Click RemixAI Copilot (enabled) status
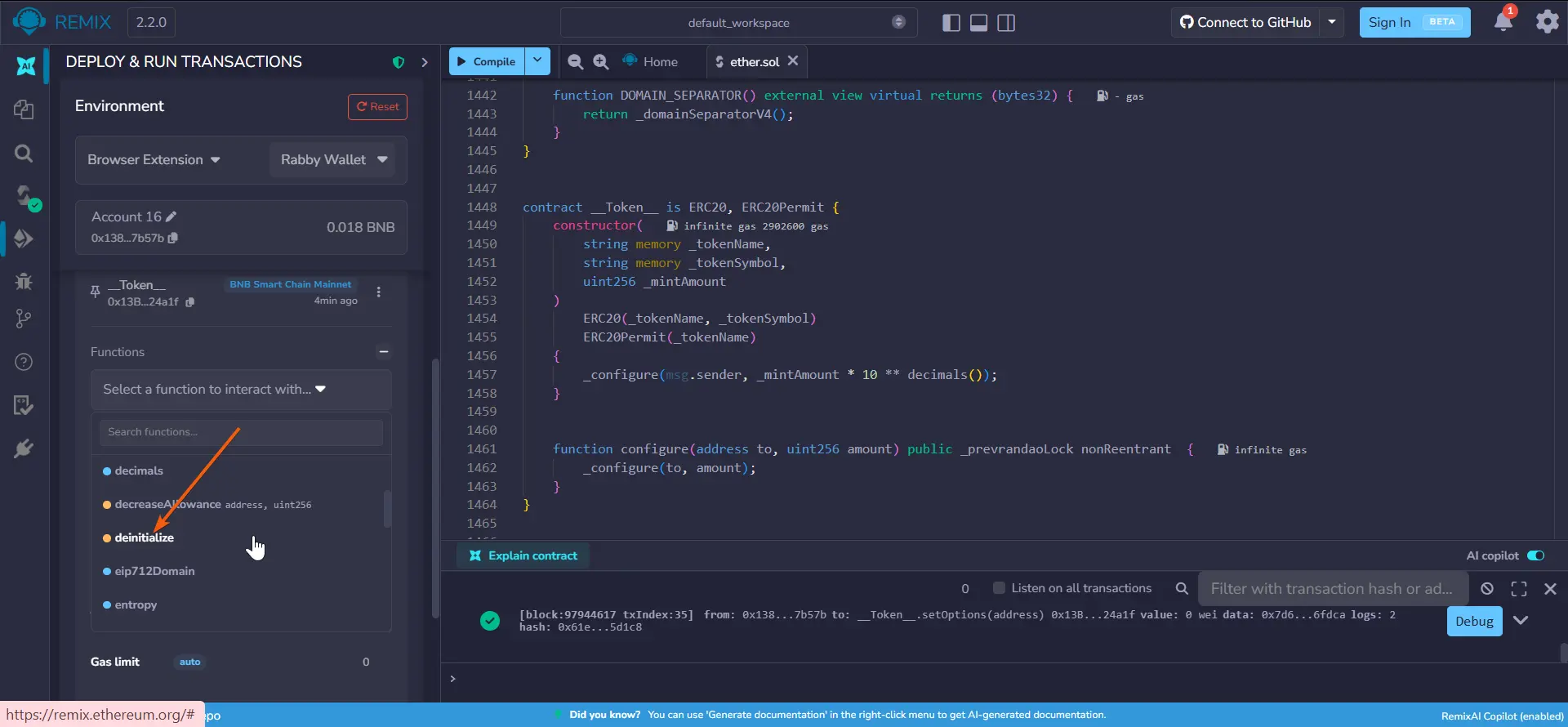This screenshot has height=727, width=1568. tap(1502, 716)
